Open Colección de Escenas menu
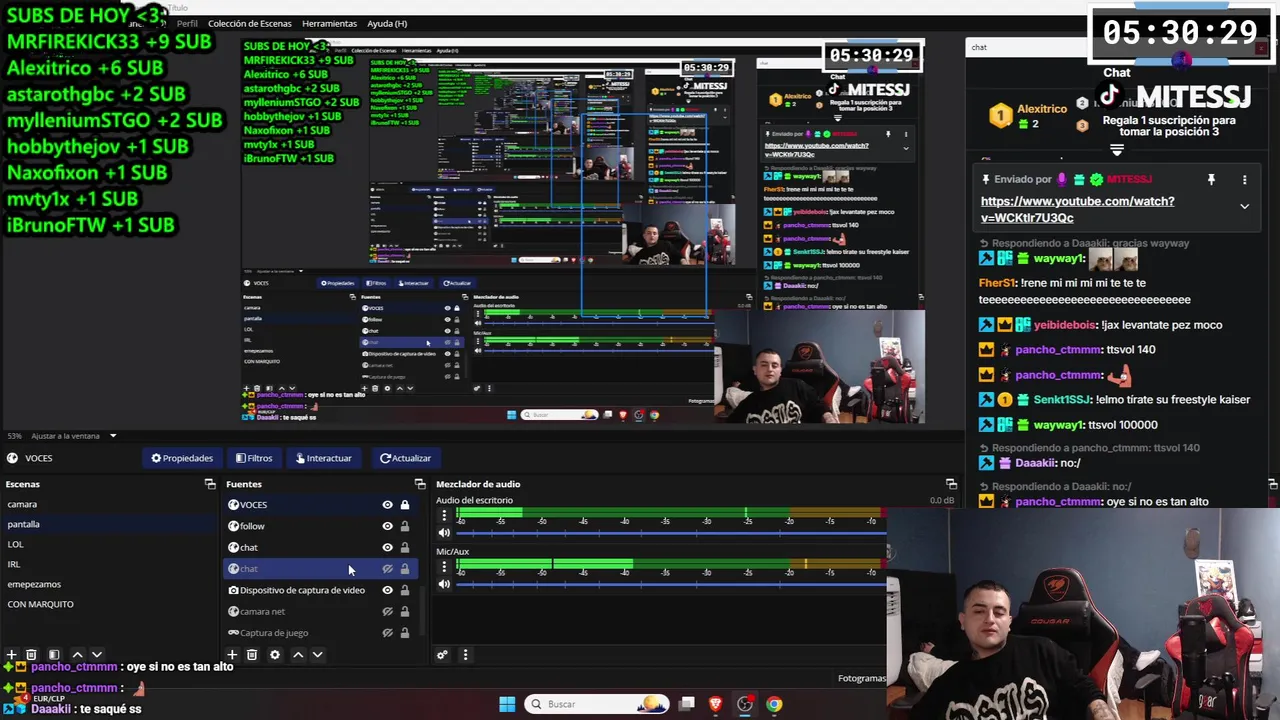Image resolution: width=1280 pixels, height=720 pixels. [x=250, y=23]
